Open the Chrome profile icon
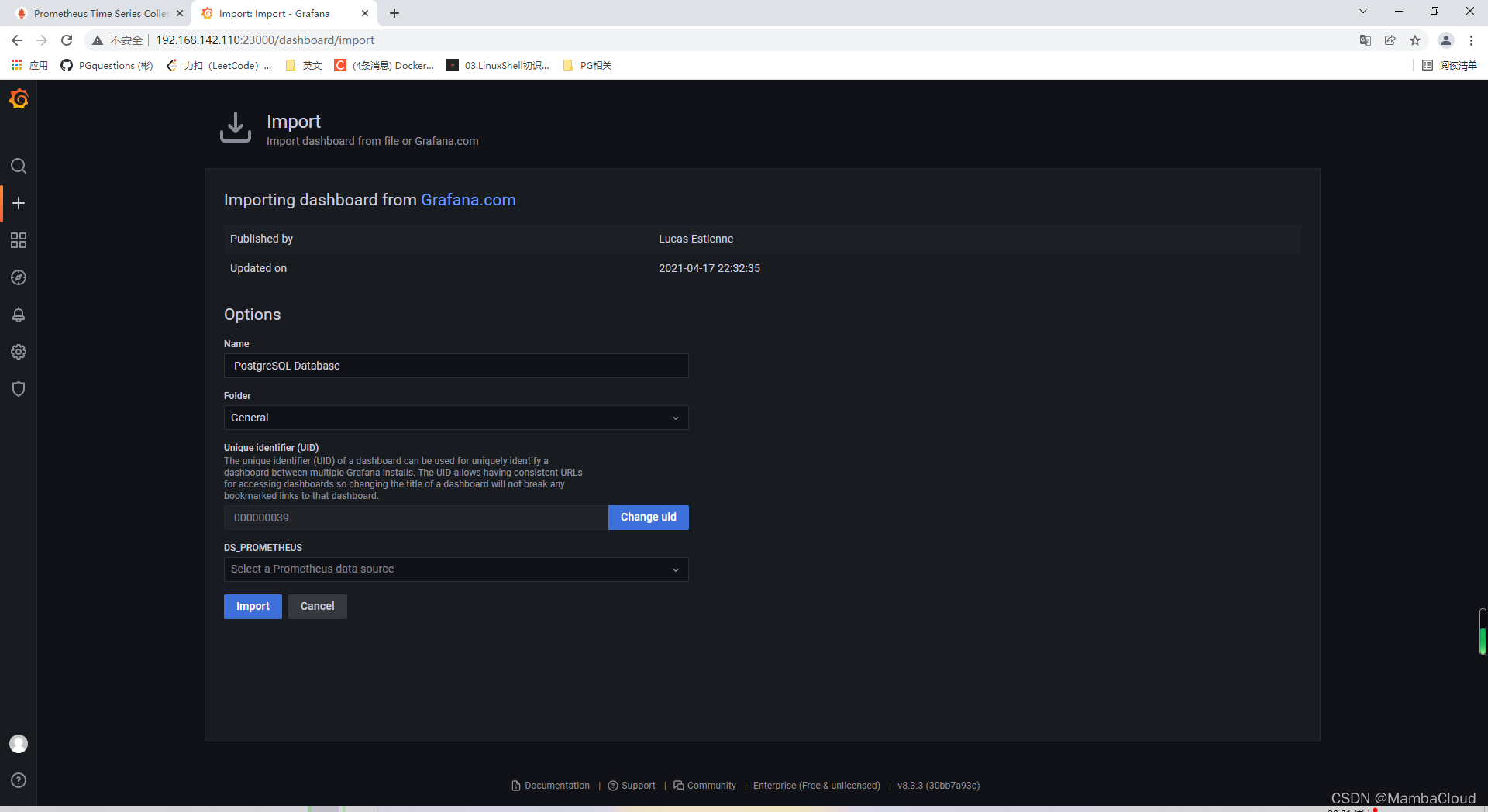 (x=1446, y=40)
